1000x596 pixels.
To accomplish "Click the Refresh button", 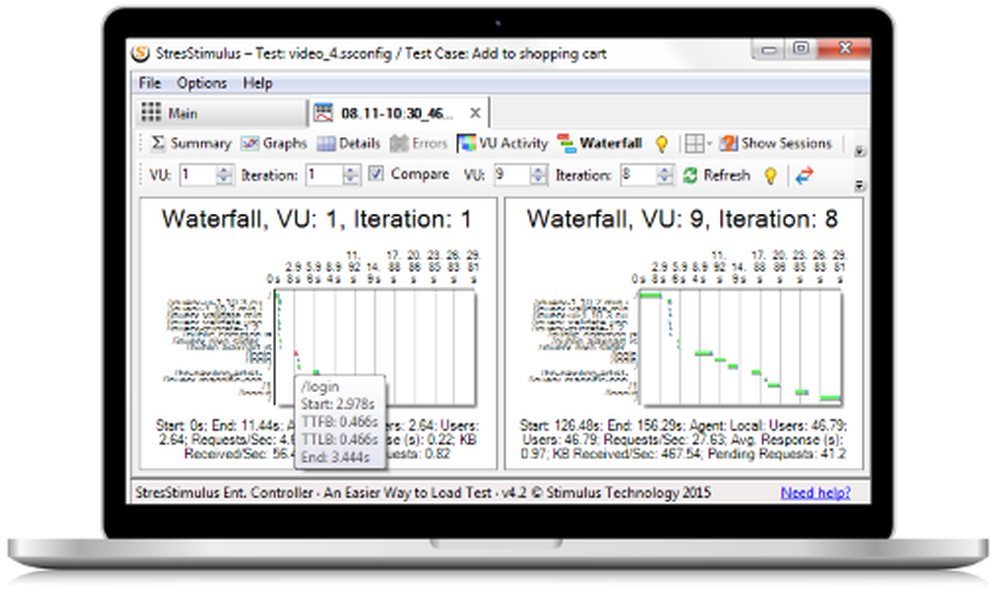I will click(x=717, y=175).
